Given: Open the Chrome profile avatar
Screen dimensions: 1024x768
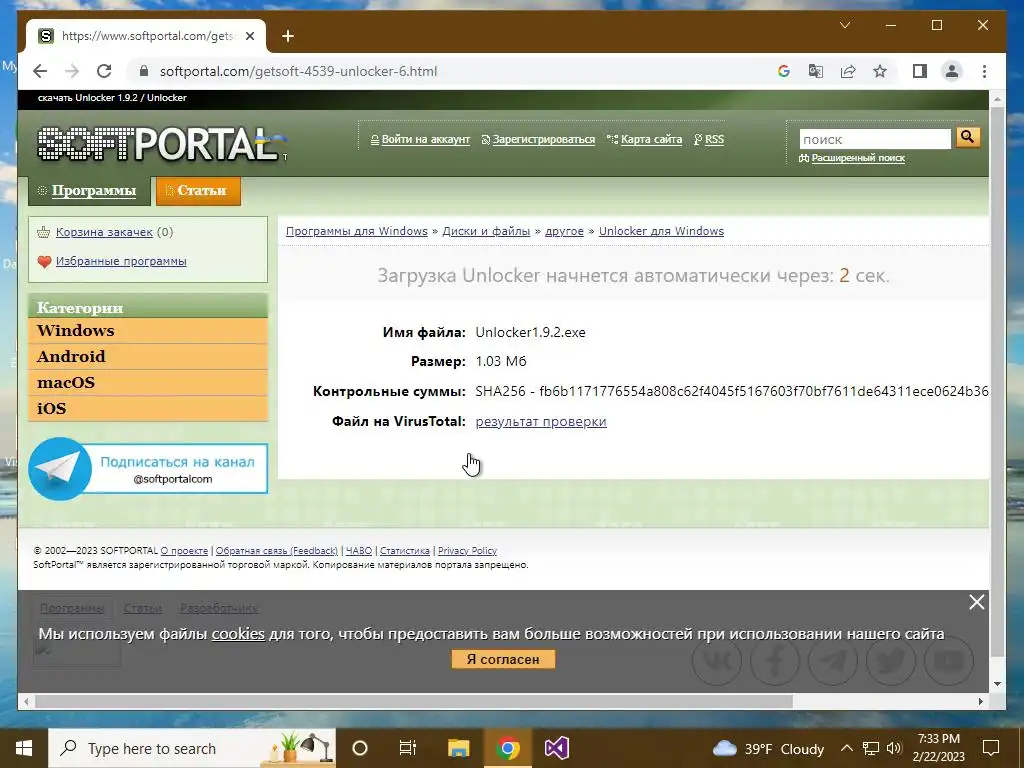Looking at the screenshot, I should click(952, 71).
